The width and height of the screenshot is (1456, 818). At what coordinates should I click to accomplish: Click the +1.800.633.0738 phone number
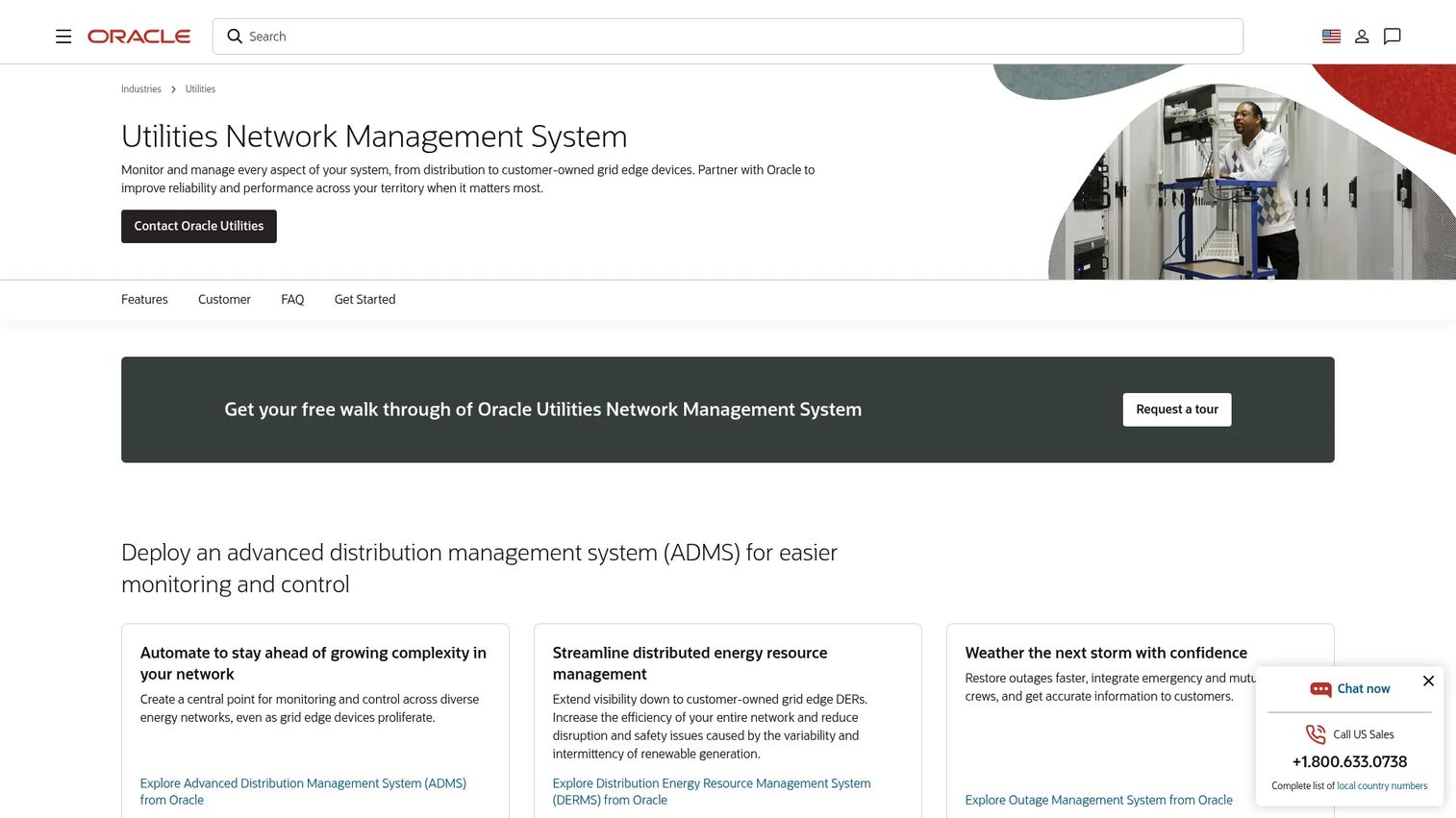1349,762
